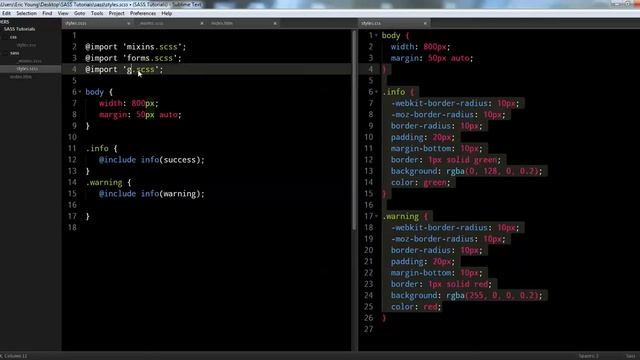
Task: Fold the body block at line 1 right pane
Action: [x=376, y=36]
